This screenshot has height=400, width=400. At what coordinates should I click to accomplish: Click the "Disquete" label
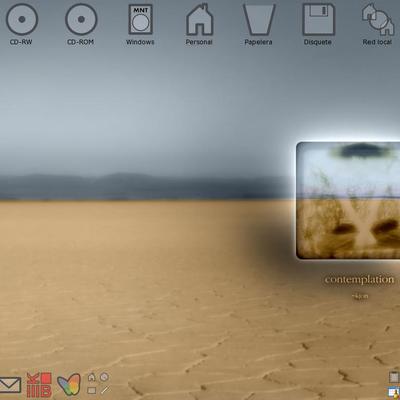(318, 42)
